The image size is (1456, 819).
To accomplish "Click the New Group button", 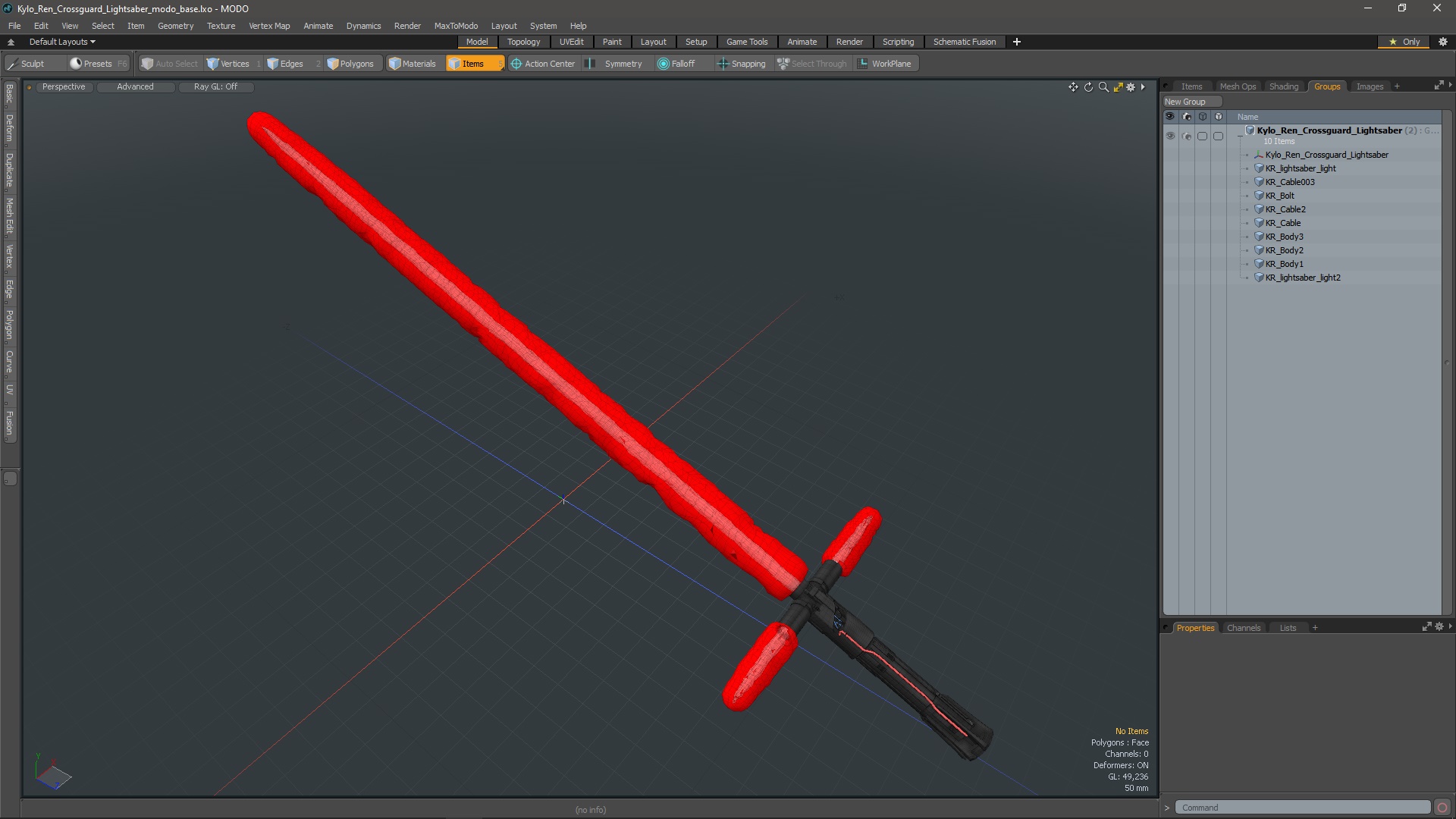I will (x=1191, y=102).
